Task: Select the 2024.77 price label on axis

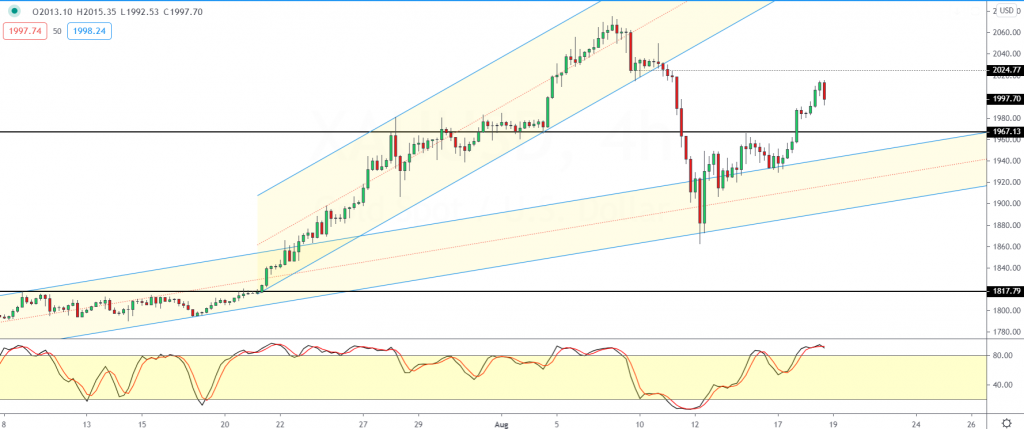Action: (1006, 70)
